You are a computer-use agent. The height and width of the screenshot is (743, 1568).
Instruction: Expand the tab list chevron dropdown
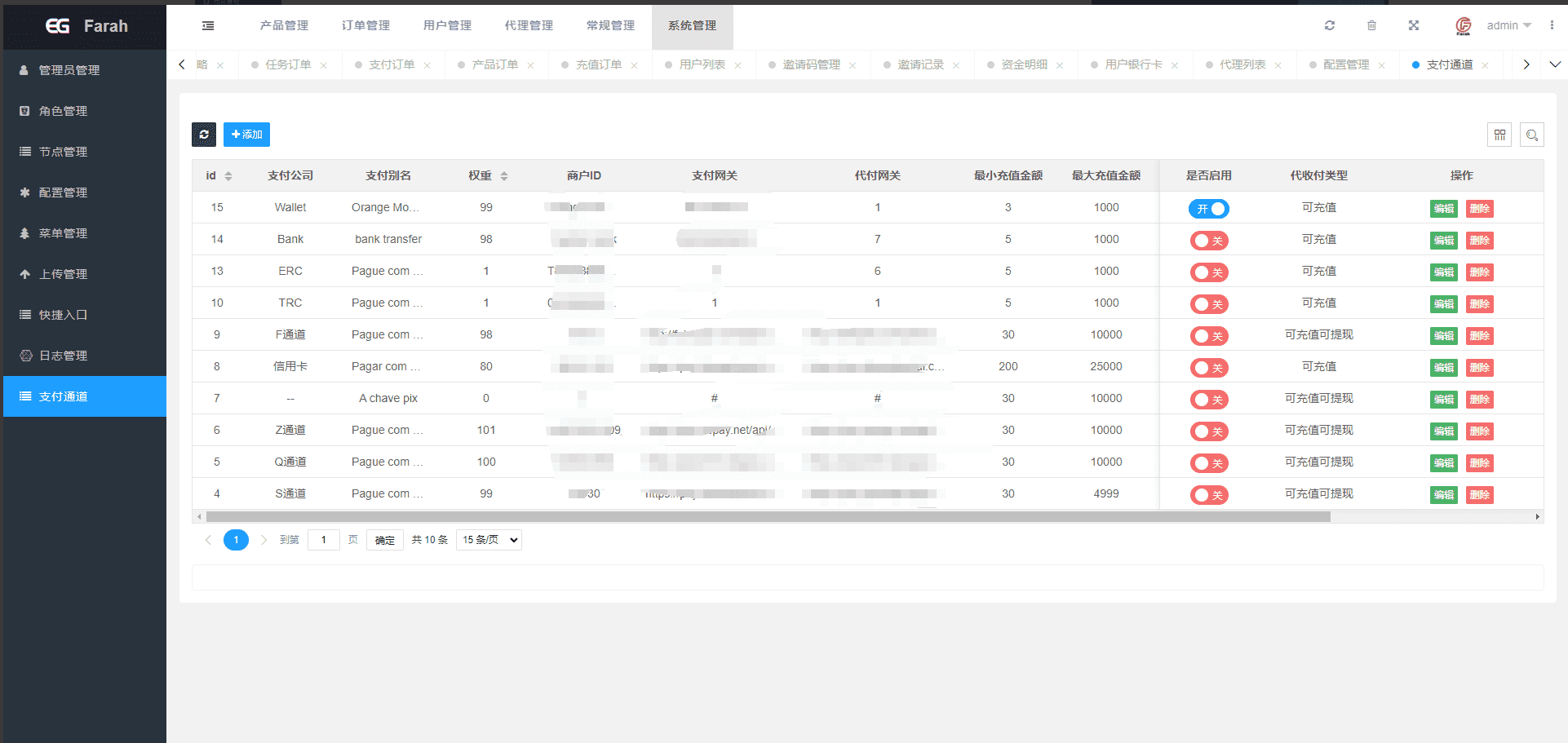[x=1554, y=64]
